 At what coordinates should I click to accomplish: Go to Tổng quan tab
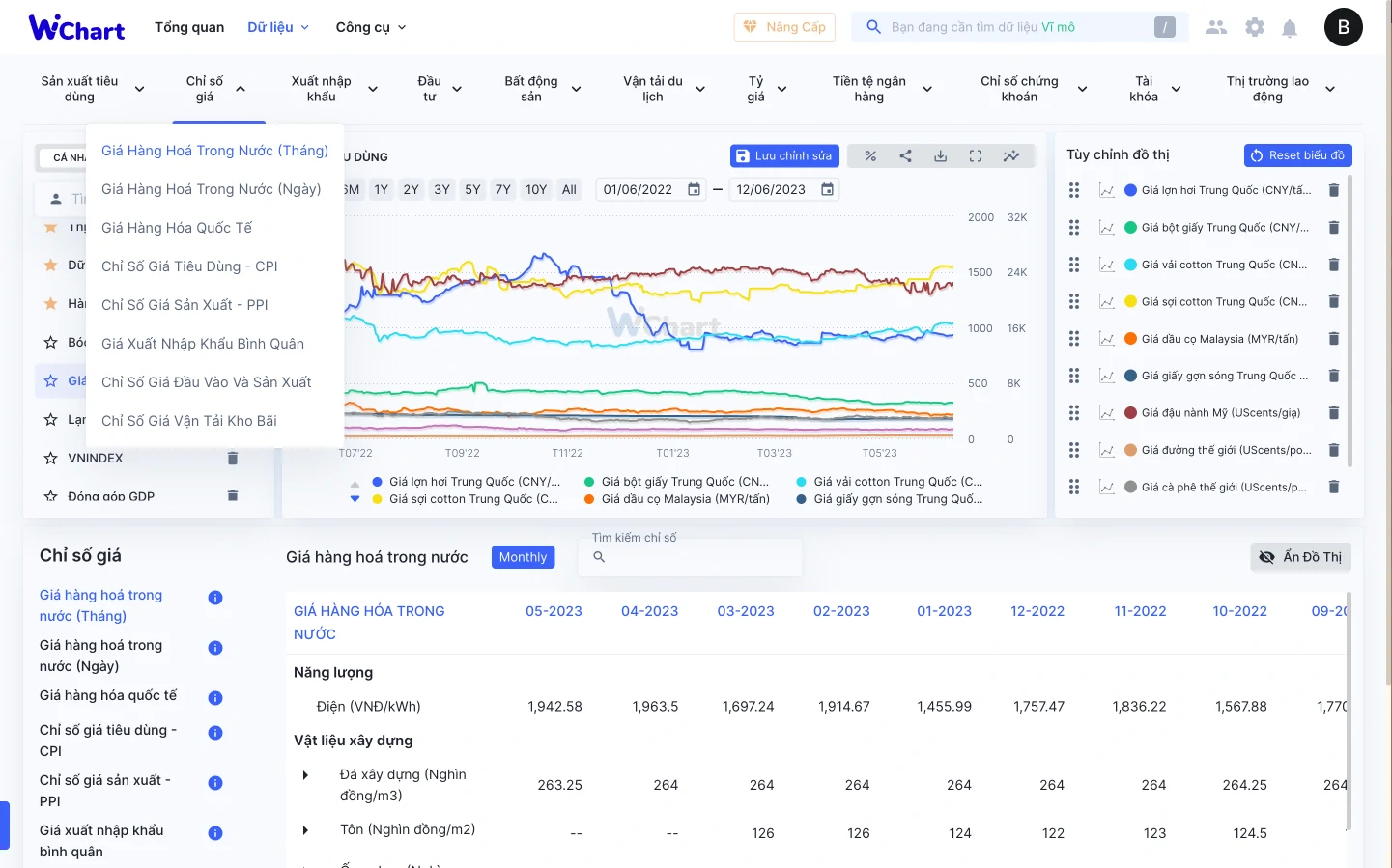[189, 27]
